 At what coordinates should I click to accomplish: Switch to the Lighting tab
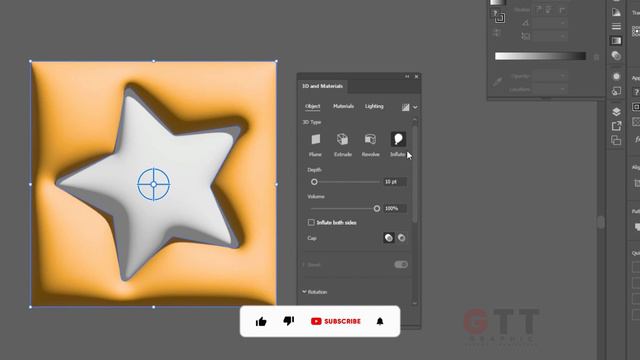point(374,106)
